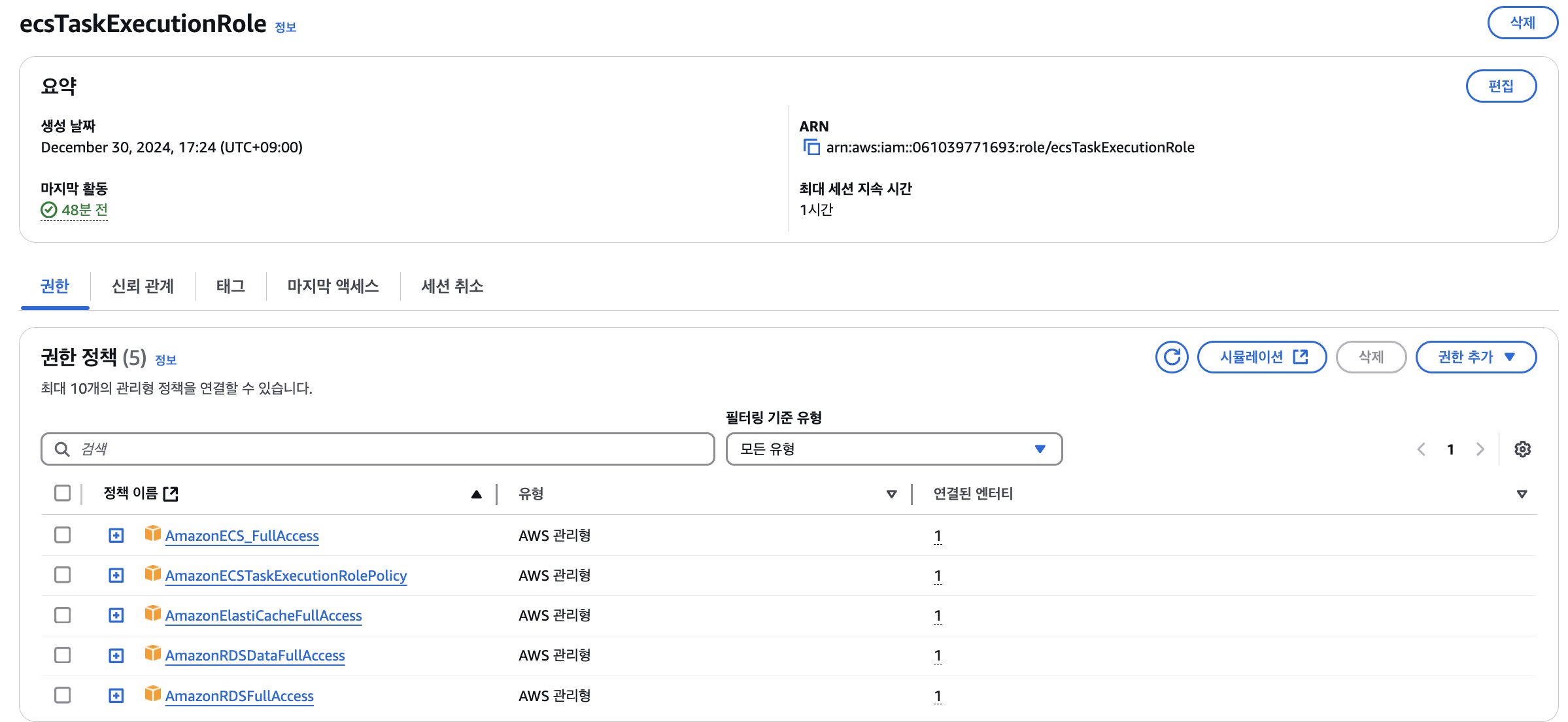The image size is (1568, 722).
Task: Expand the AmazonECSTaskExecutionRolePolicy row details
Action: pos(116,576)
